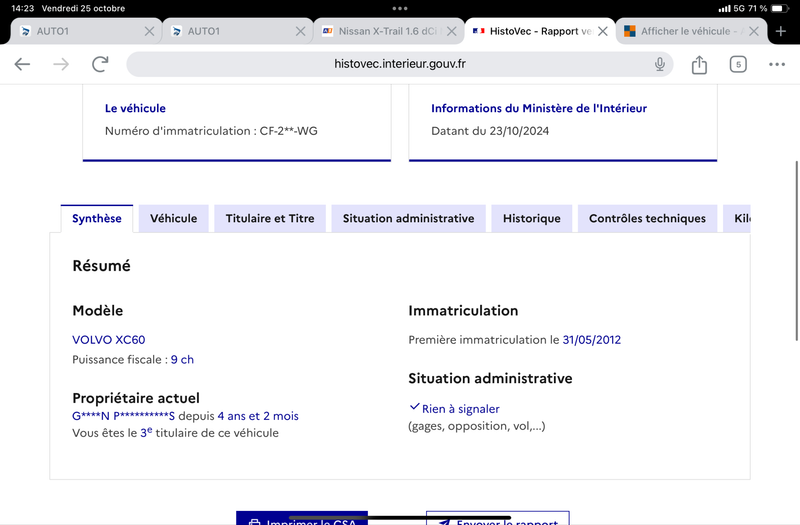Open the Situation administrative tab
This screenshot has width=800, height=525.
tap(408, 218)
